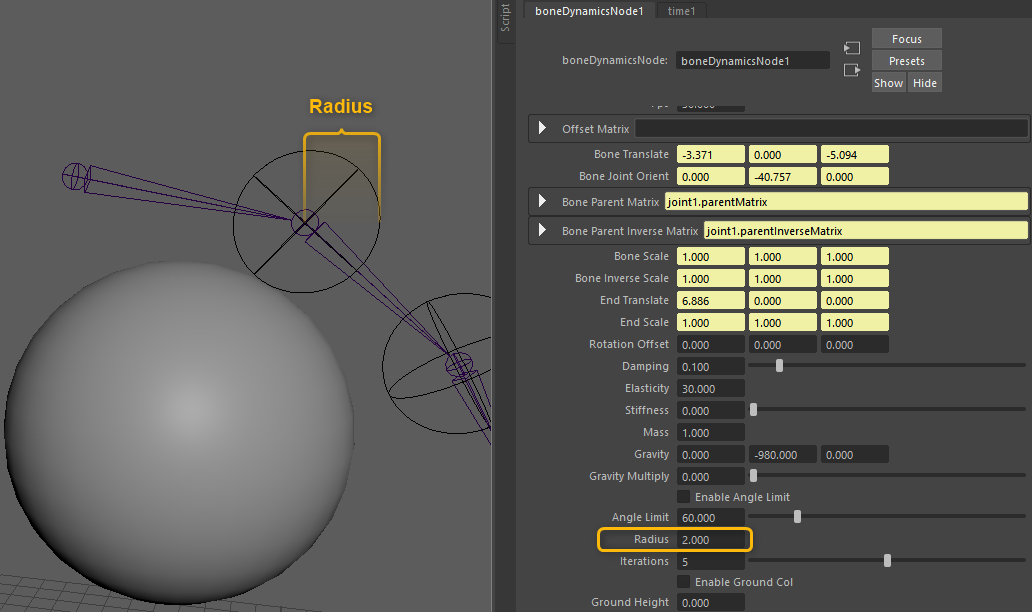The width and height of the screenshot is (1032, 612).
Task: Click the Iterations slider handle
Action: [x=887, y=561]
